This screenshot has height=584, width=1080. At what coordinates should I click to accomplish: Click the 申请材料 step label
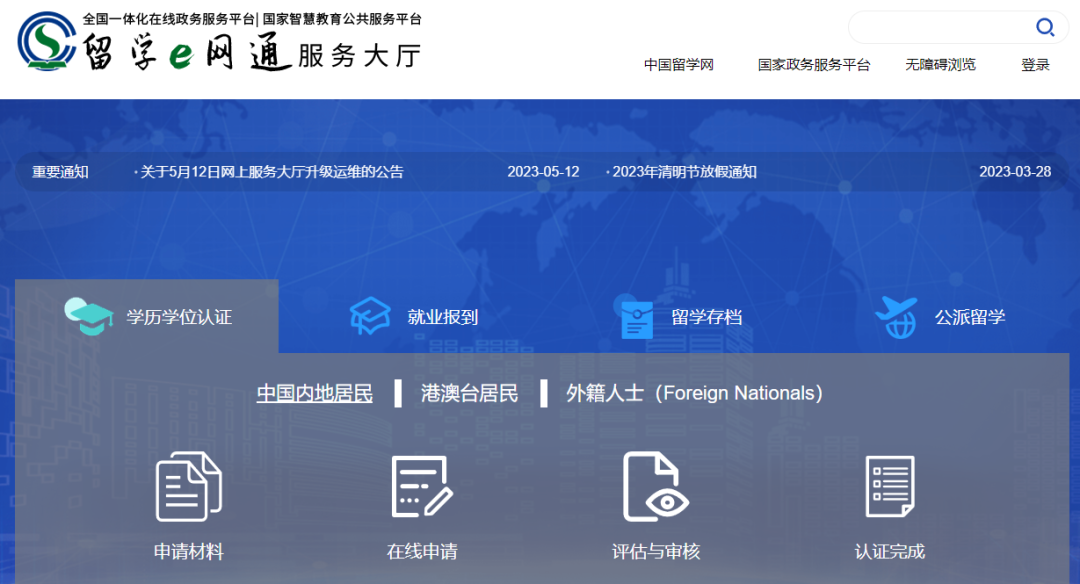189,551
